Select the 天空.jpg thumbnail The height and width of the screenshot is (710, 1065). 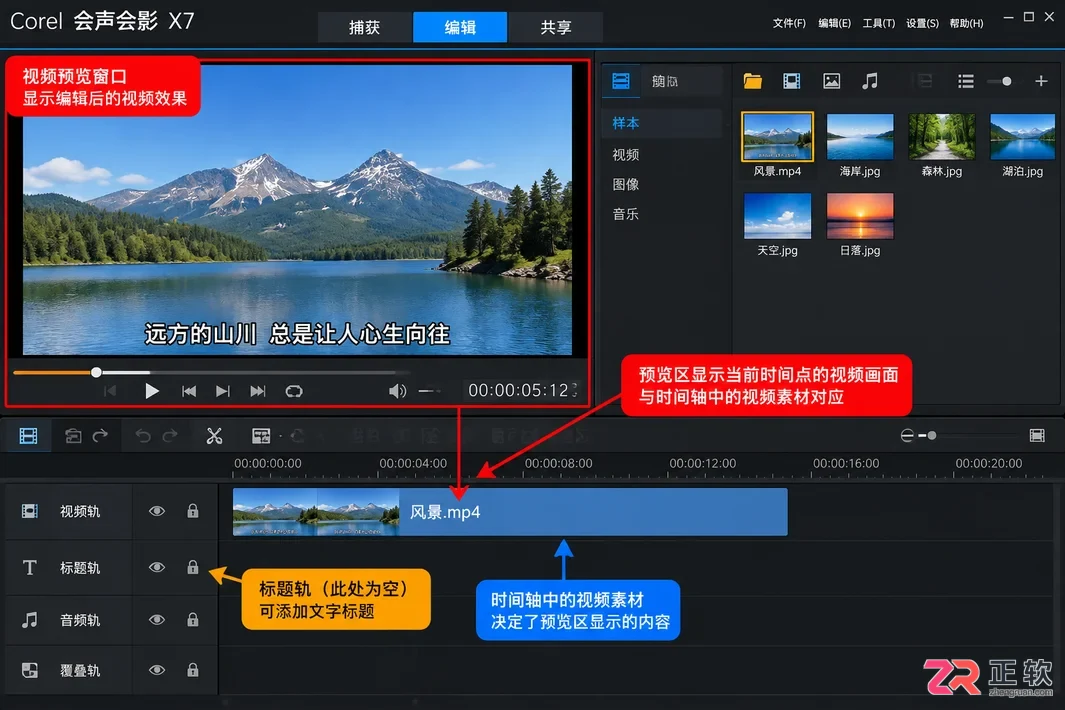(777, 216)
